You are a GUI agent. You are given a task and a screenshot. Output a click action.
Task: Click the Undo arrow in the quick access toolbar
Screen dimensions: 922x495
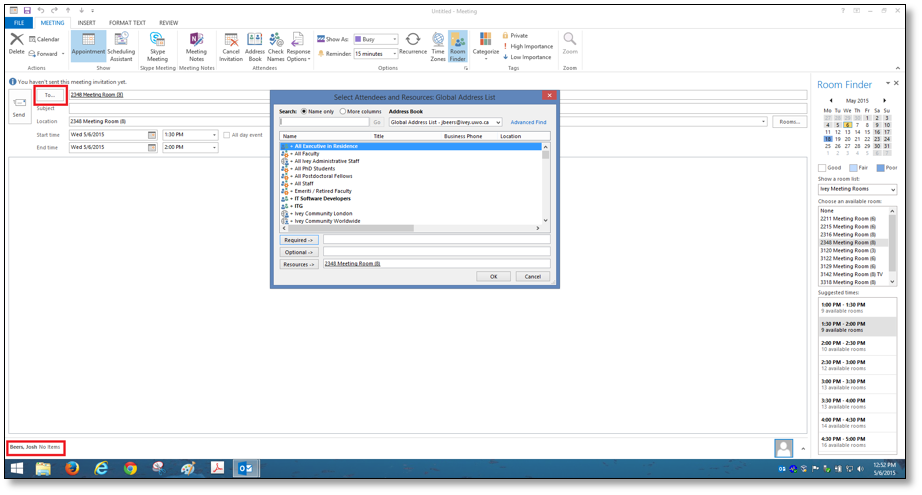click(41, 10)
